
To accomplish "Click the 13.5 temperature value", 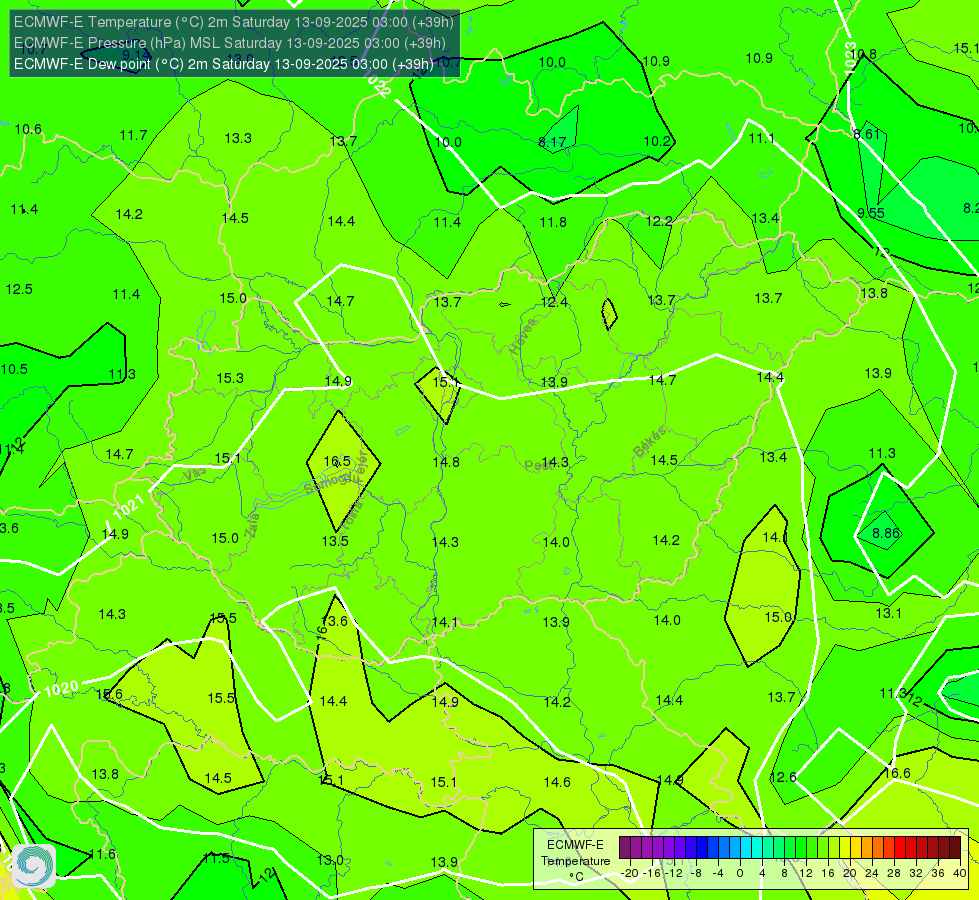I will tap(335, 541).
